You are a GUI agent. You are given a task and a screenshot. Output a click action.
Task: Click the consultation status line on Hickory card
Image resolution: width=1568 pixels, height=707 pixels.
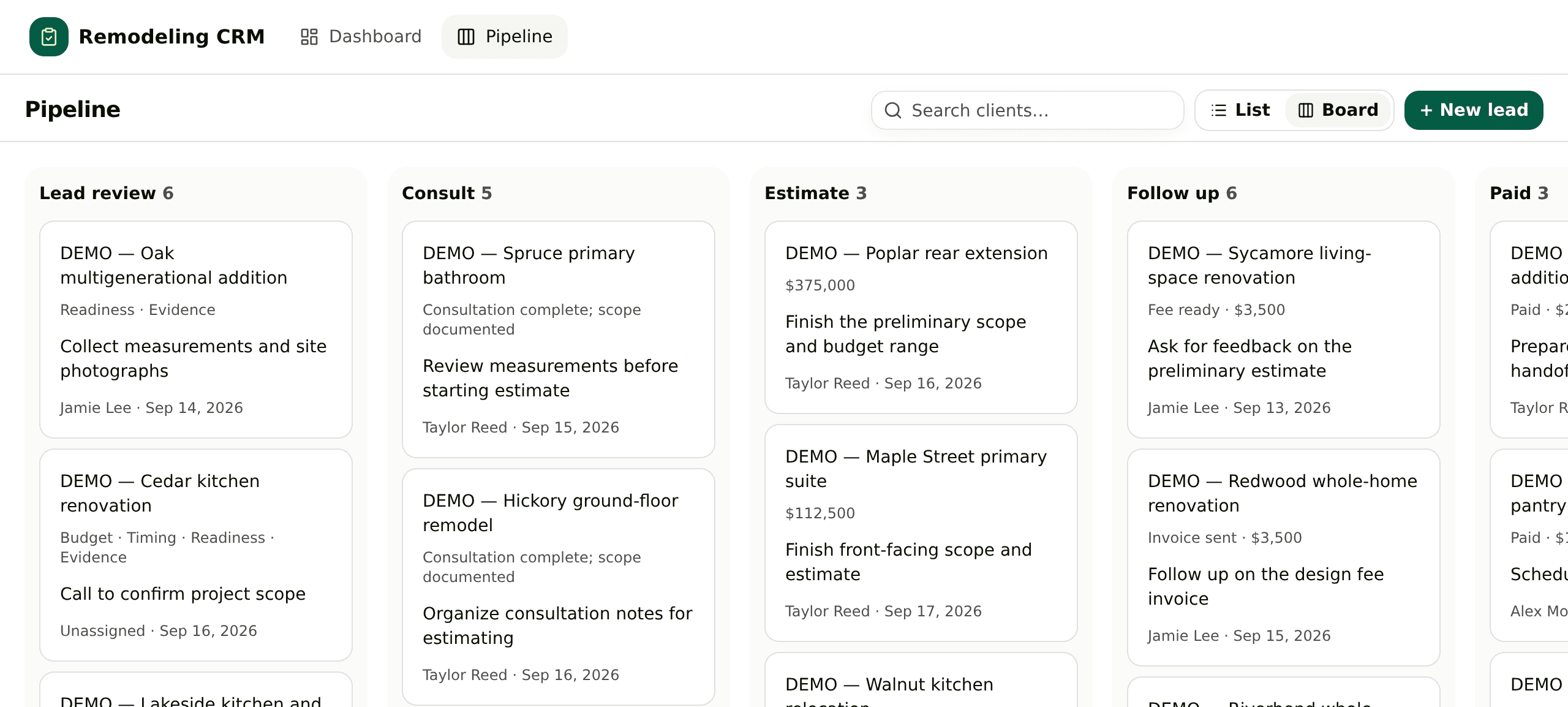coord(532,567)
